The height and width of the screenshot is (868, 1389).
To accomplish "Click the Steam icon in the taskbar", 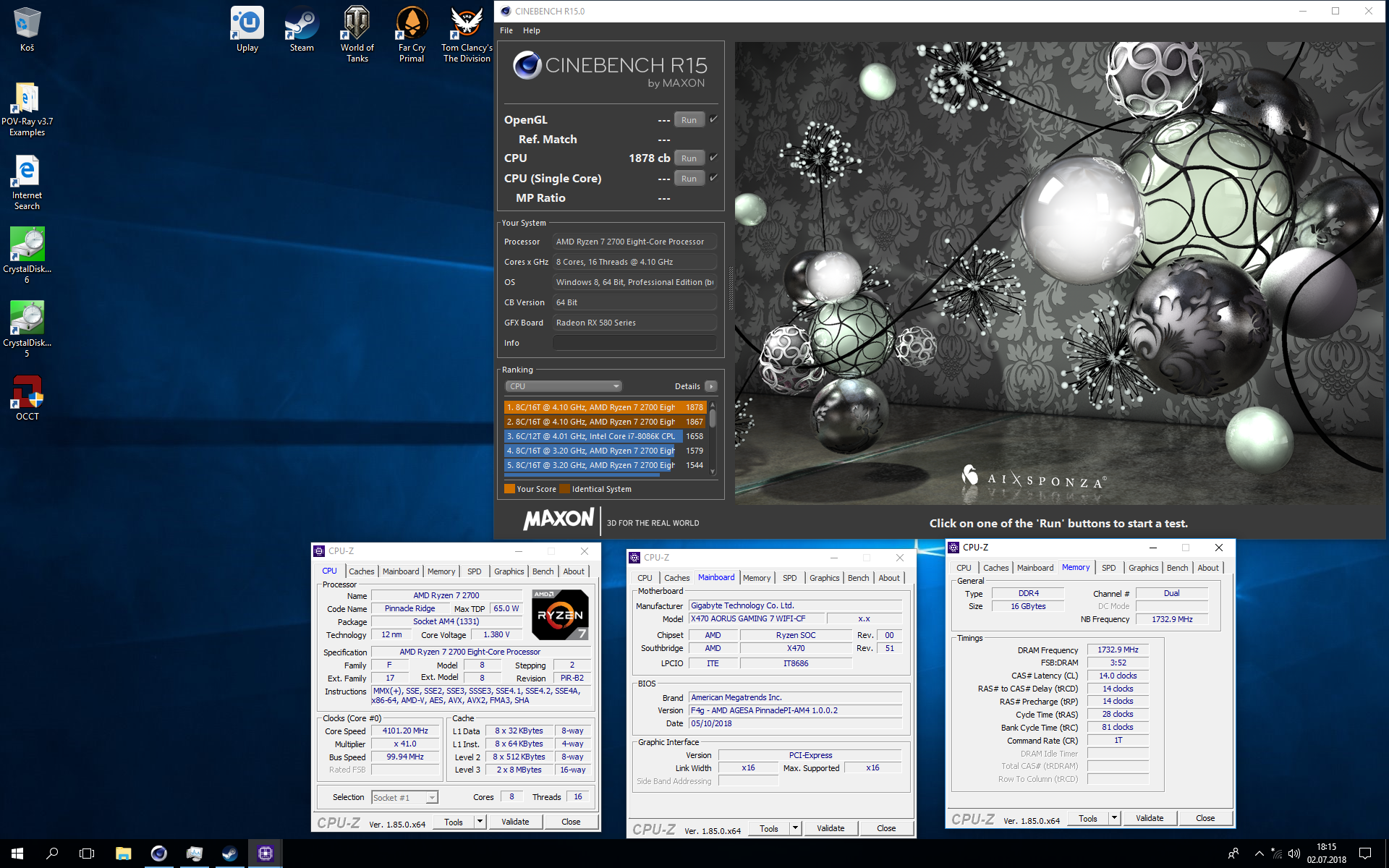I will [229, 854].
